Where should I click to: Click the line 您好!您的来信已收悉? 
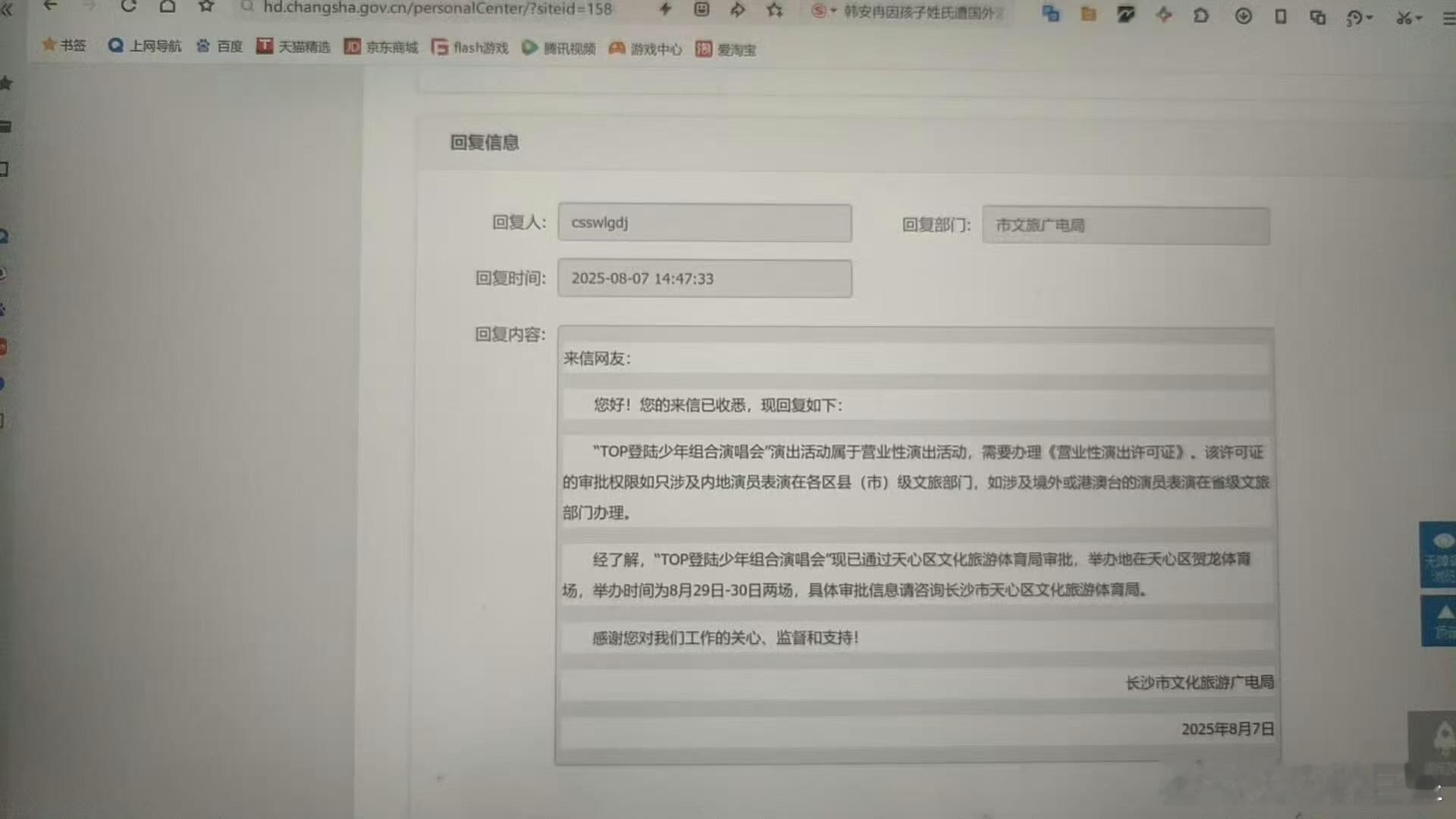click(717, 405)
